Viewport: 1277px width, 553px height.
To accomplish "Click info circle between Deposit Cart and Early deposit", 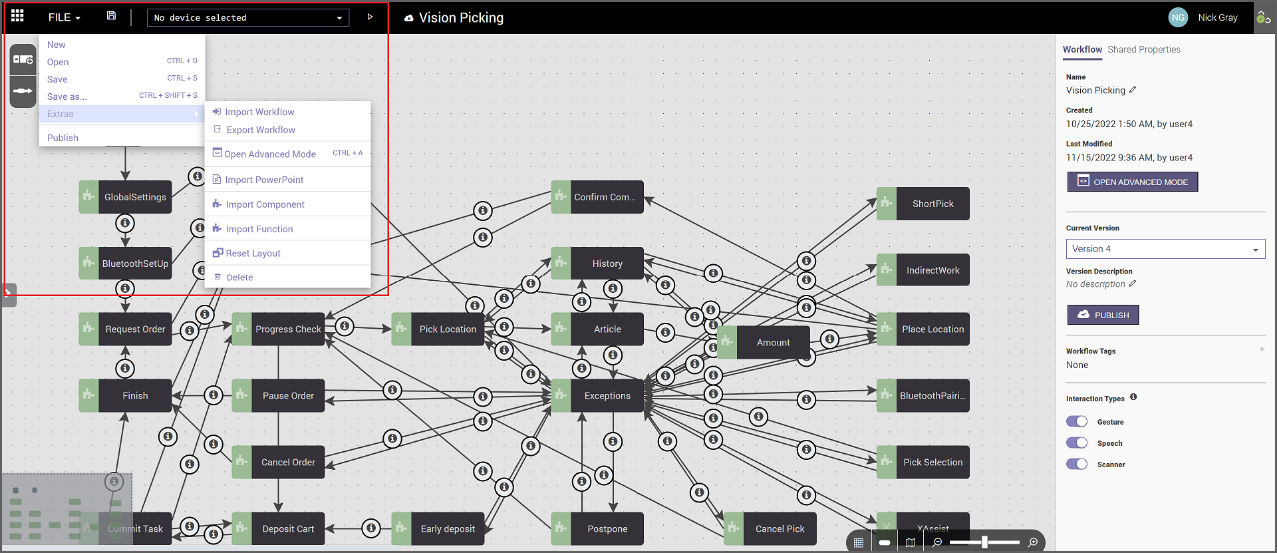I will click(x=371, y=528).
